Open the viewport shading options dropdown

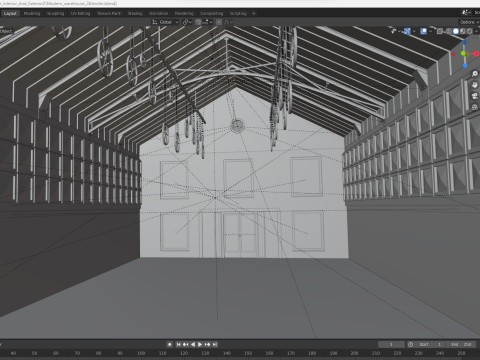click(x=476, y=31)
